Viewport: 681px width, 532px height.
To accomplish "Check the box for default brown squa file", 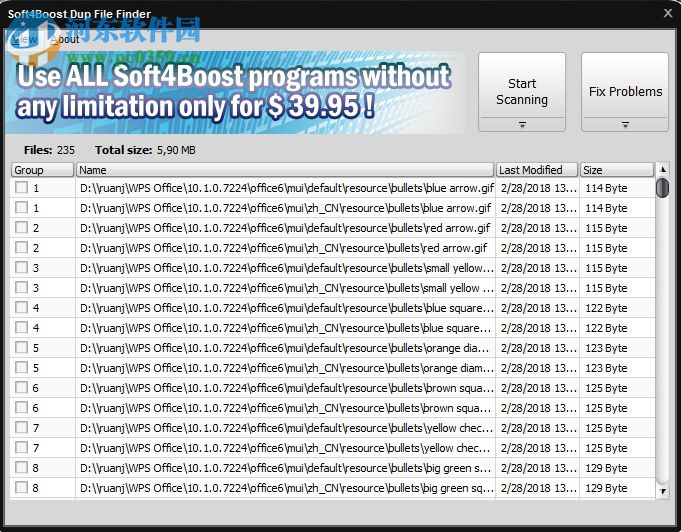I will [x=21, y=387].
